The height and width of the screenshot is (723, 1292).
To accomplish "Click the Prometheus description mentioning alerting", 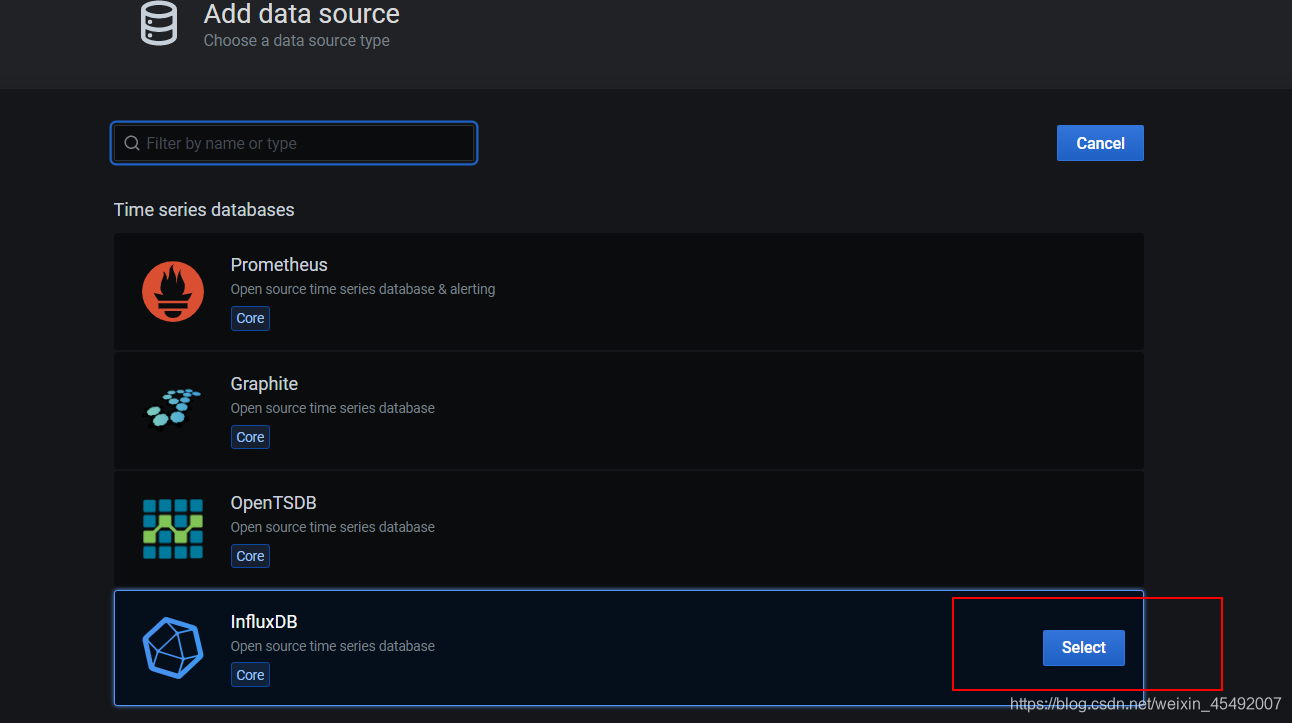I will coord(363,289).
